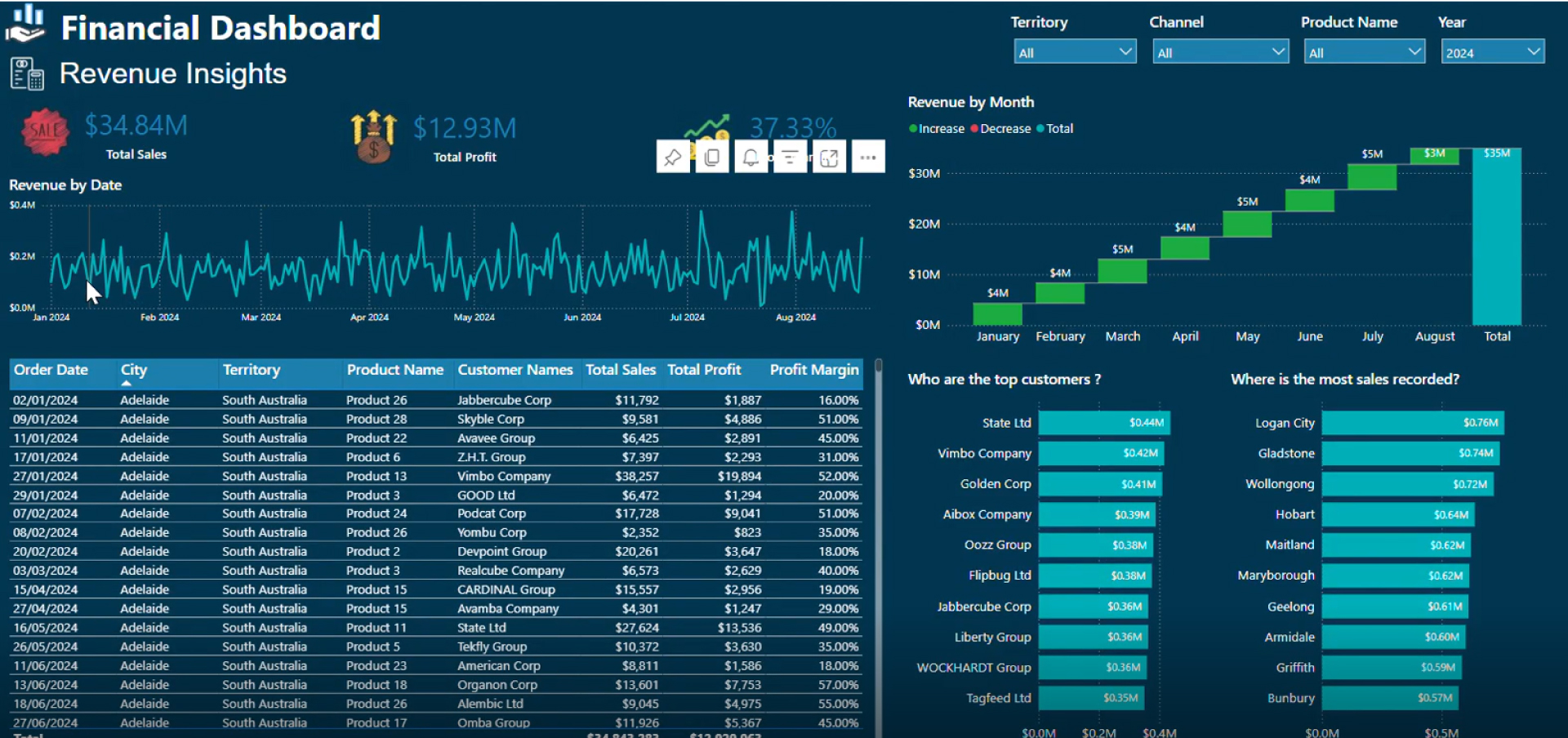Open the Channel slicer dropdown
Image resolution: width=1568 pixels, height=738 pixels.
pos(1278,51)
